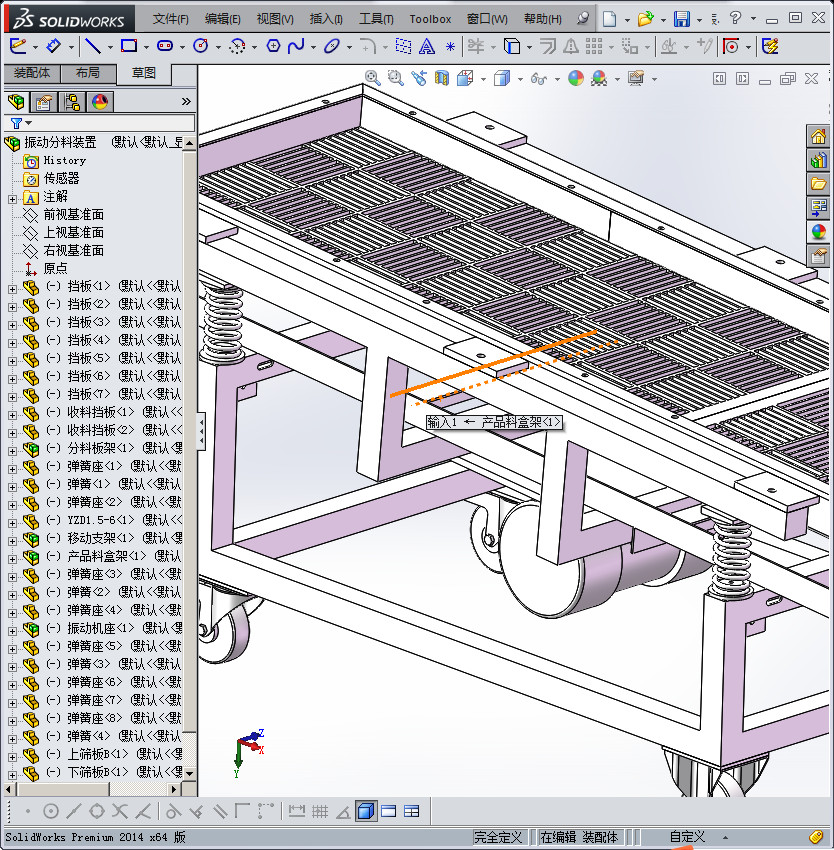Expand the 注解 annotations folder
This screenshot has width=834, height=850.
(12, 197)
